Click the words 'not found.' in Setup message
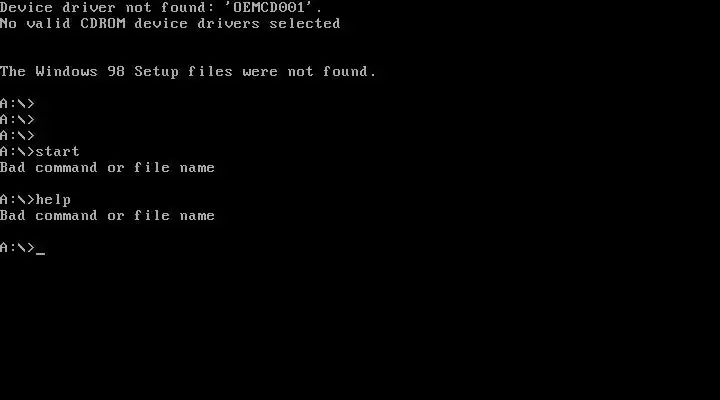 (332, 72)
